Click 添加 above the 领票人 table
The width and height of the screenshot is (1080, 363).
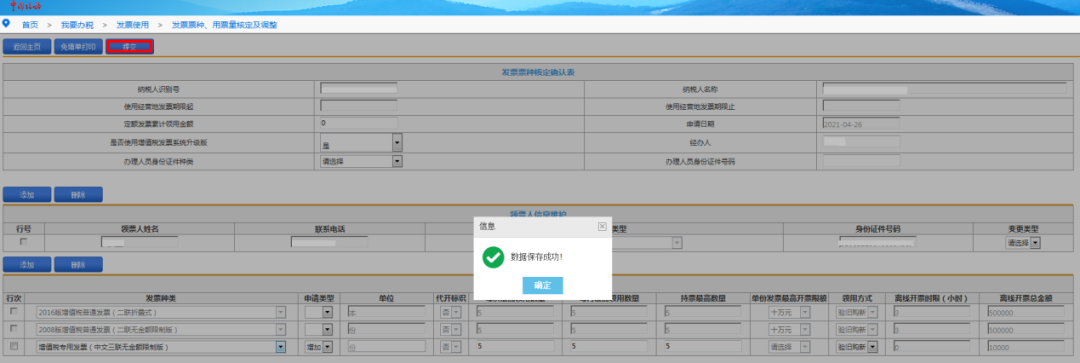coord(27,194)
